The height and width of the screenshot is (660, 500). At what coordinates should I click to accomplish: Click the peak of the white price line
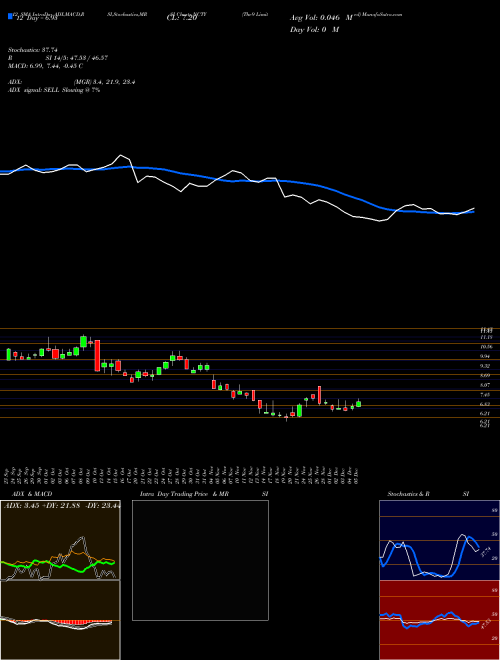click(122, 155)
